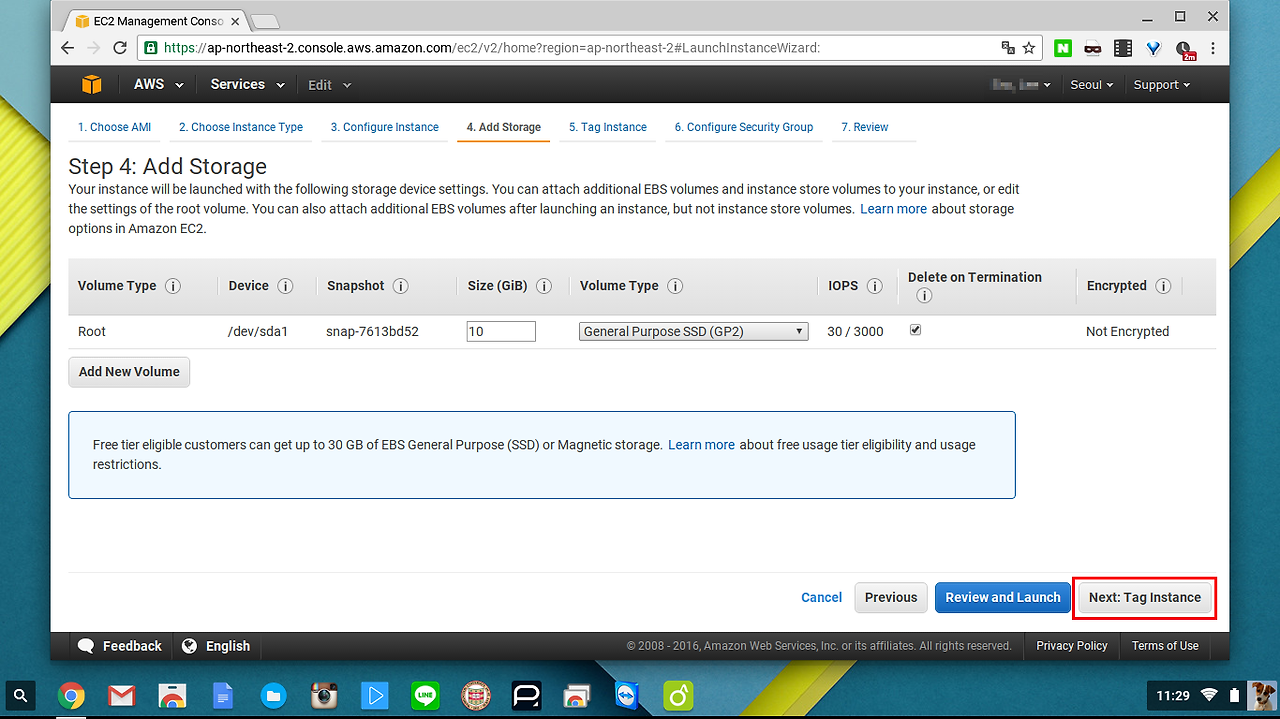Image resolution: width=1280 pixels, height=719 pixels.
Task: Open Google Docs from the shelf
Action: 223,695
